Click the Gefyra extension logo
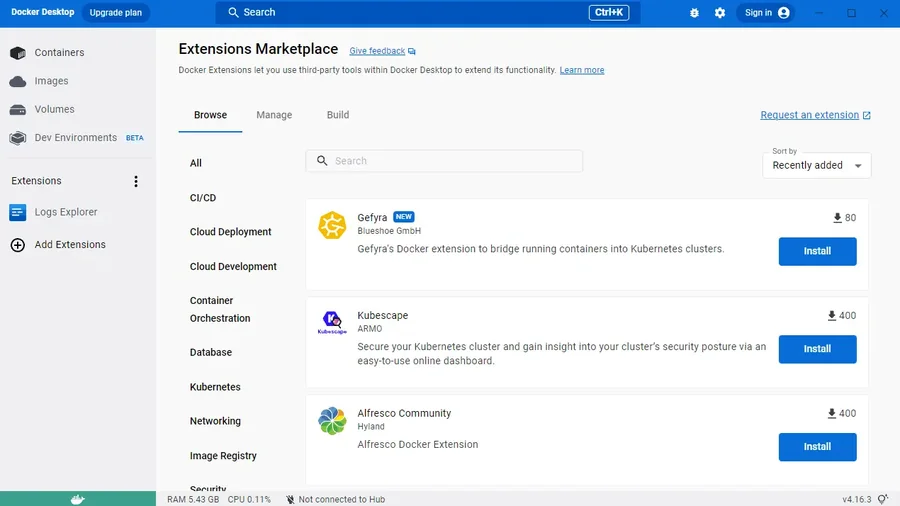900x506 pixels. point(332,225)
